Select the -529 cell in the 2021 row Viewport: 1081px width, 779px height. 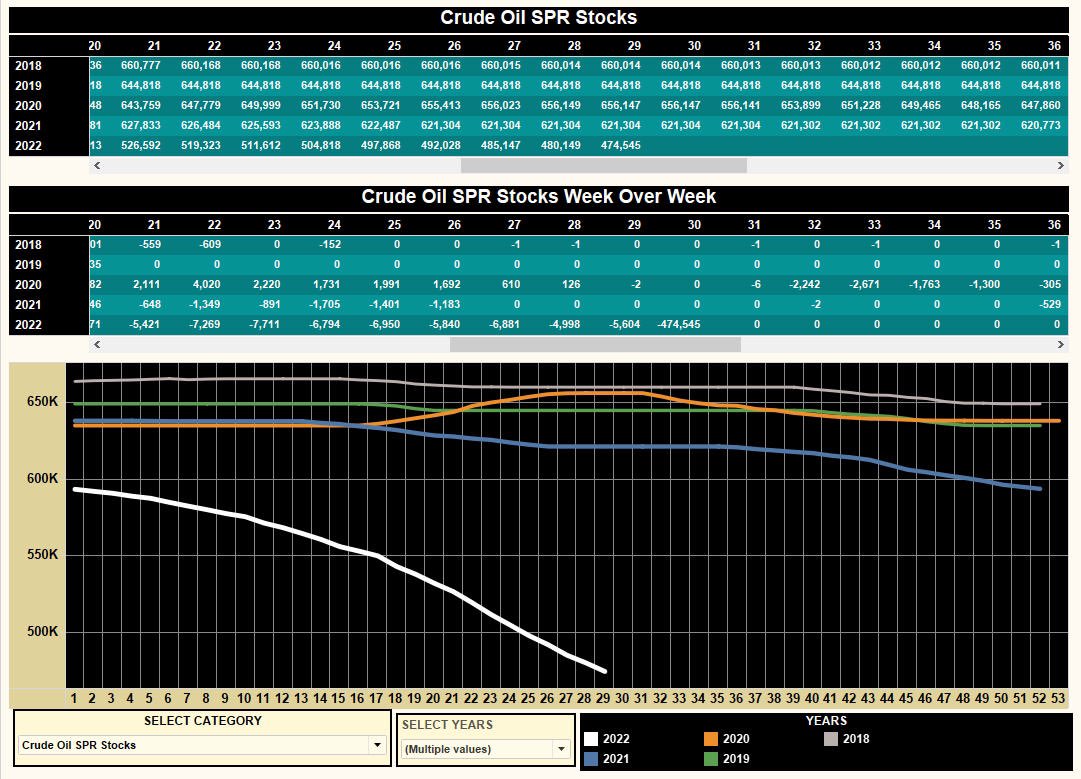1051,304
